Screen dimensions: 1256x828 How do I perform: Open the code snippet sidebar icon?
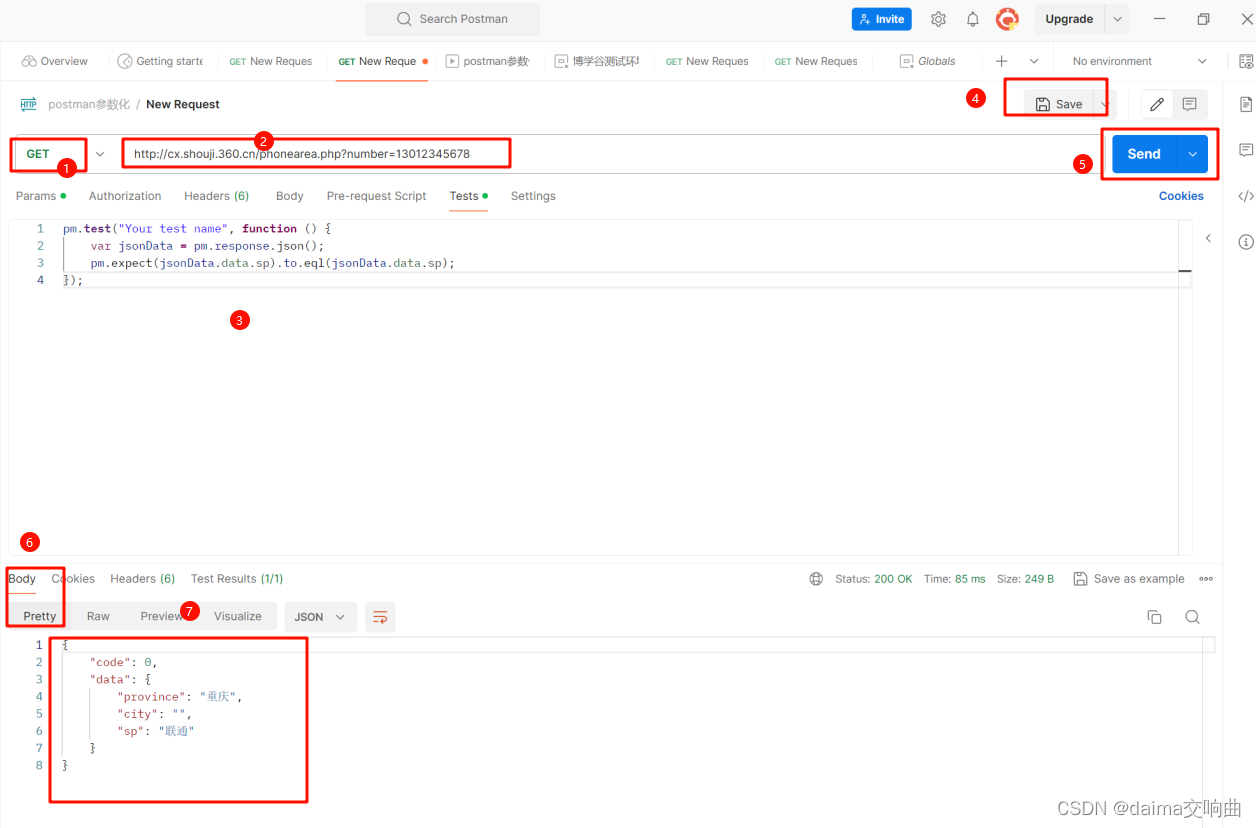click(1245, 196)
